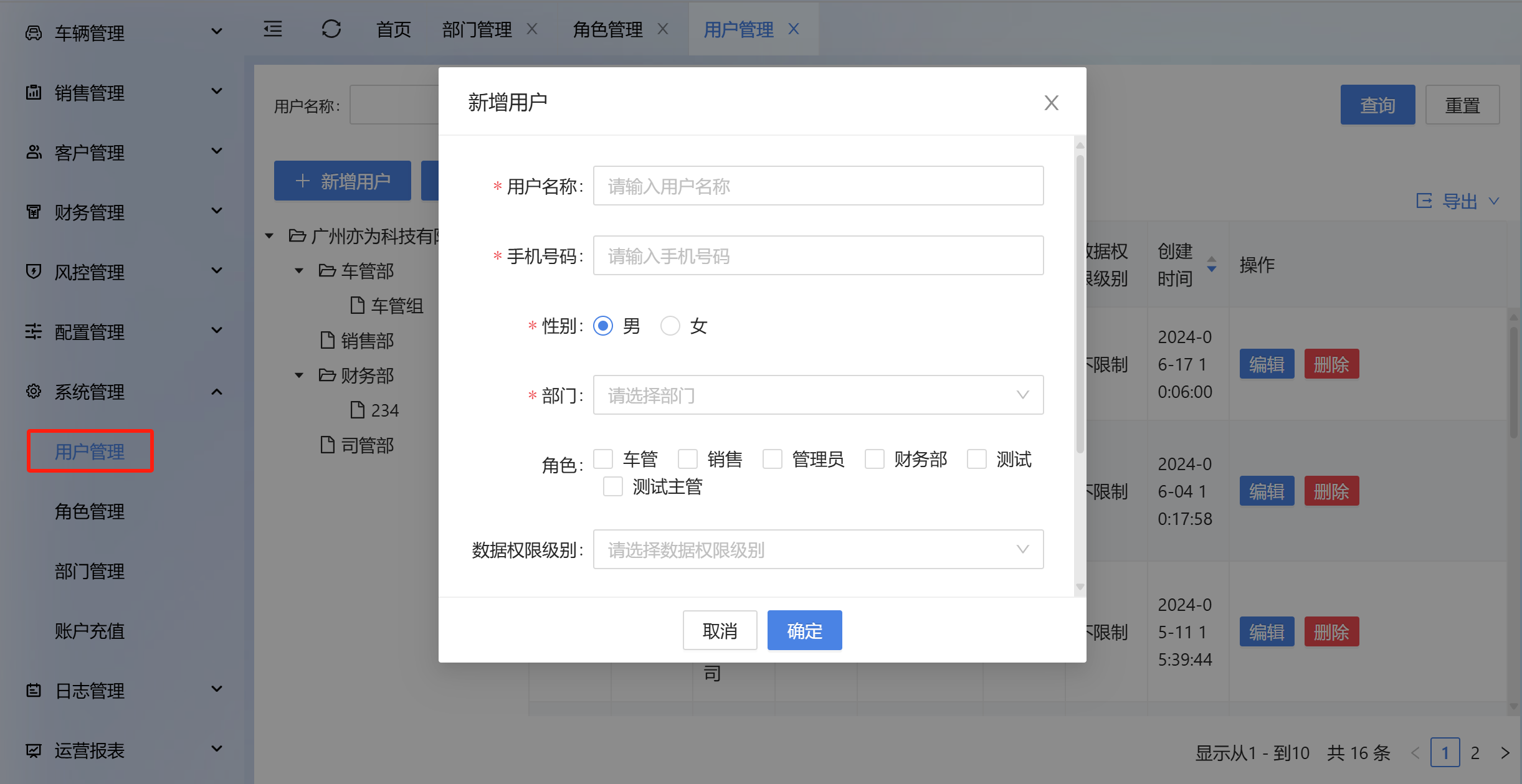The image size is (1522, 784).
Task: Check the 测试主管 role checkbox
Action: tap(613, 486)
